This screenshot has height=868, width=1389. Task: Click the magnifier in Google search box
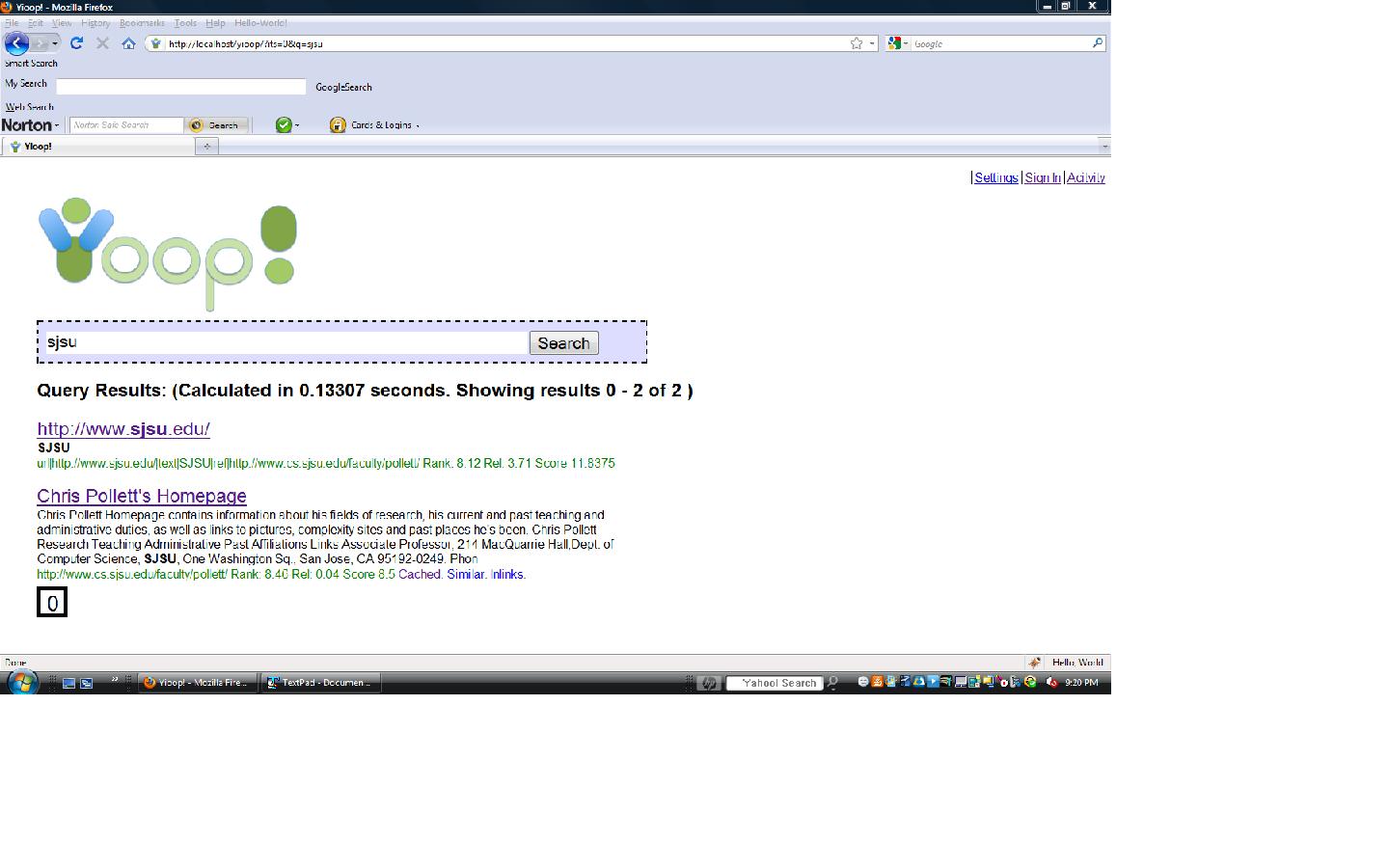coord(1097,43)
